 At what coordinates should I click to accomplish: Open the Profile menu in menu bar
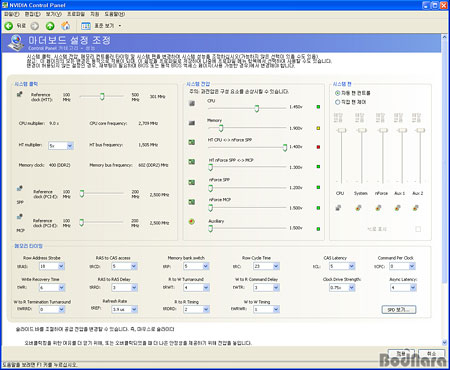click(76, 14)
